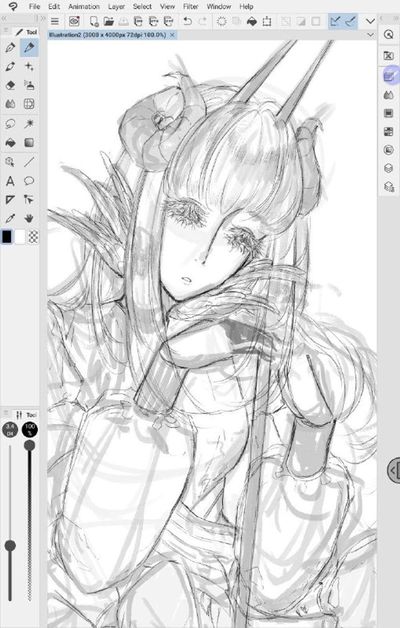Click the black main color swatch
The width and height of the screenshot is (400, 628).
pos(7,237)
